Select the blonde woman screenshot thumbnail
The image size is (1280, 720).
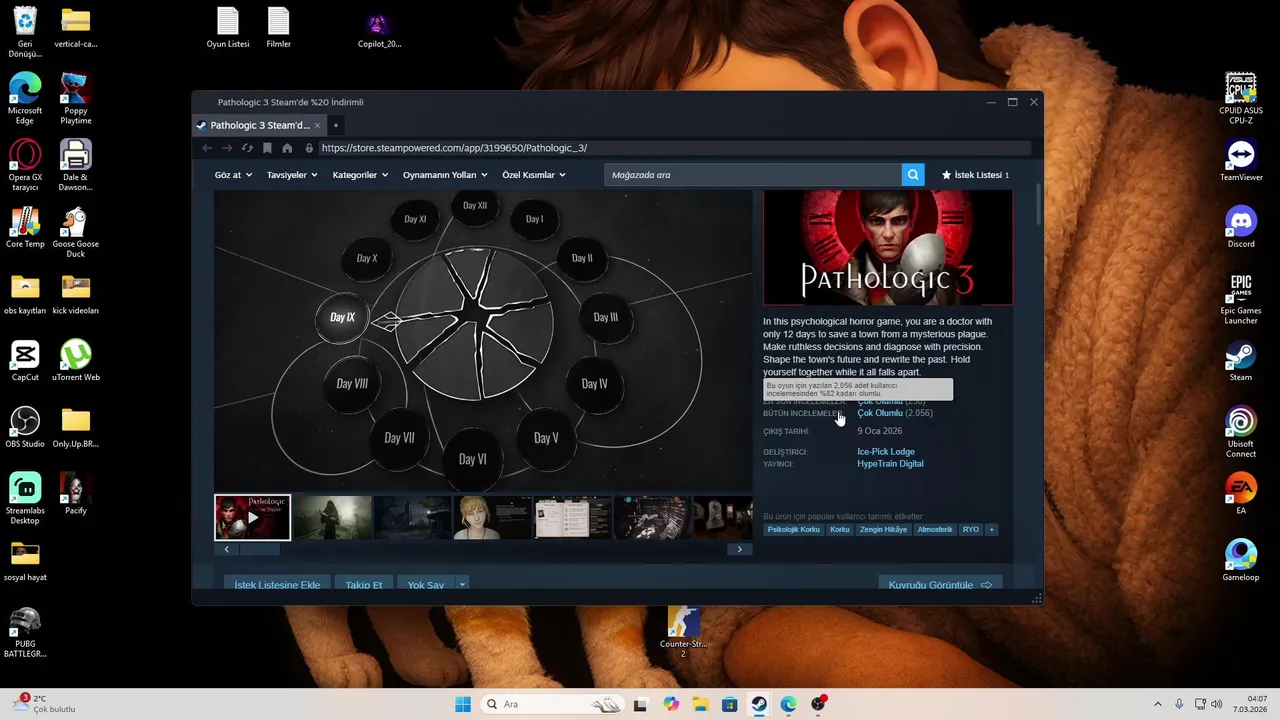(492, 517)
